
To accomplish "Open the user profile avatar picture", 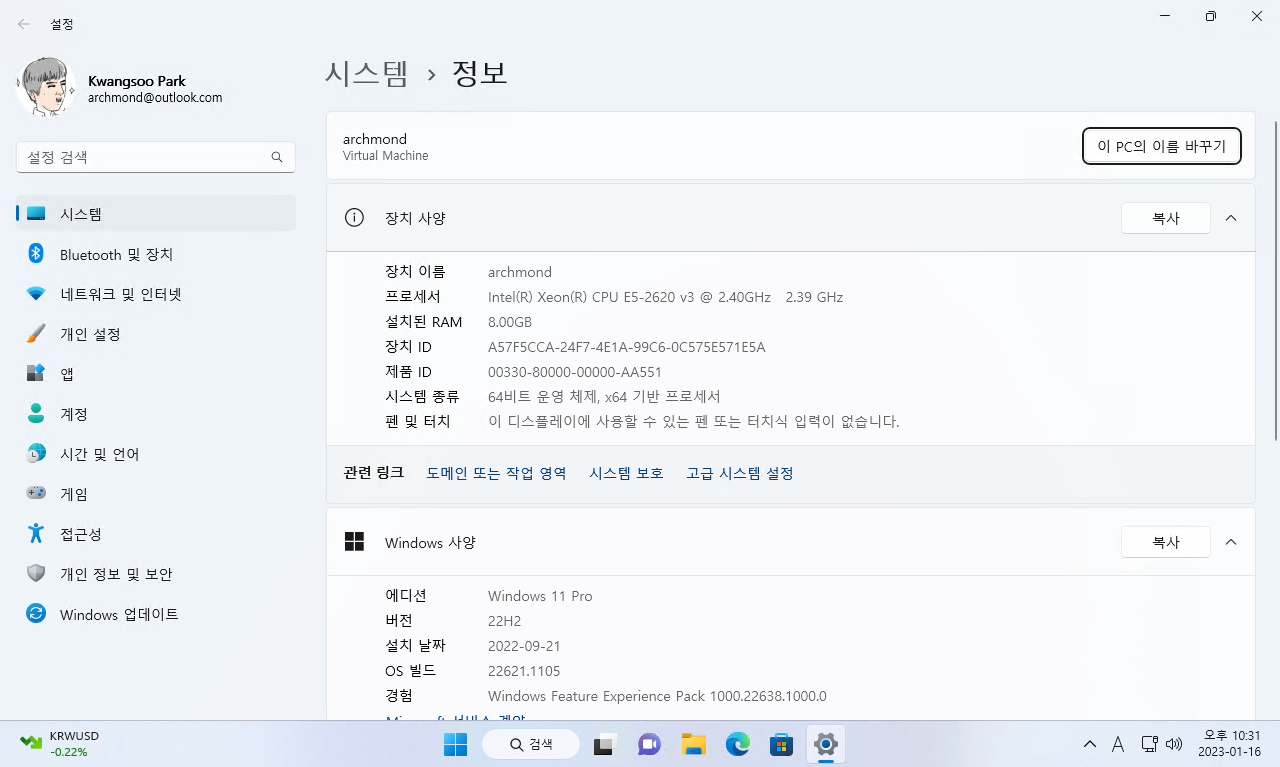I will tap(46, 87).
